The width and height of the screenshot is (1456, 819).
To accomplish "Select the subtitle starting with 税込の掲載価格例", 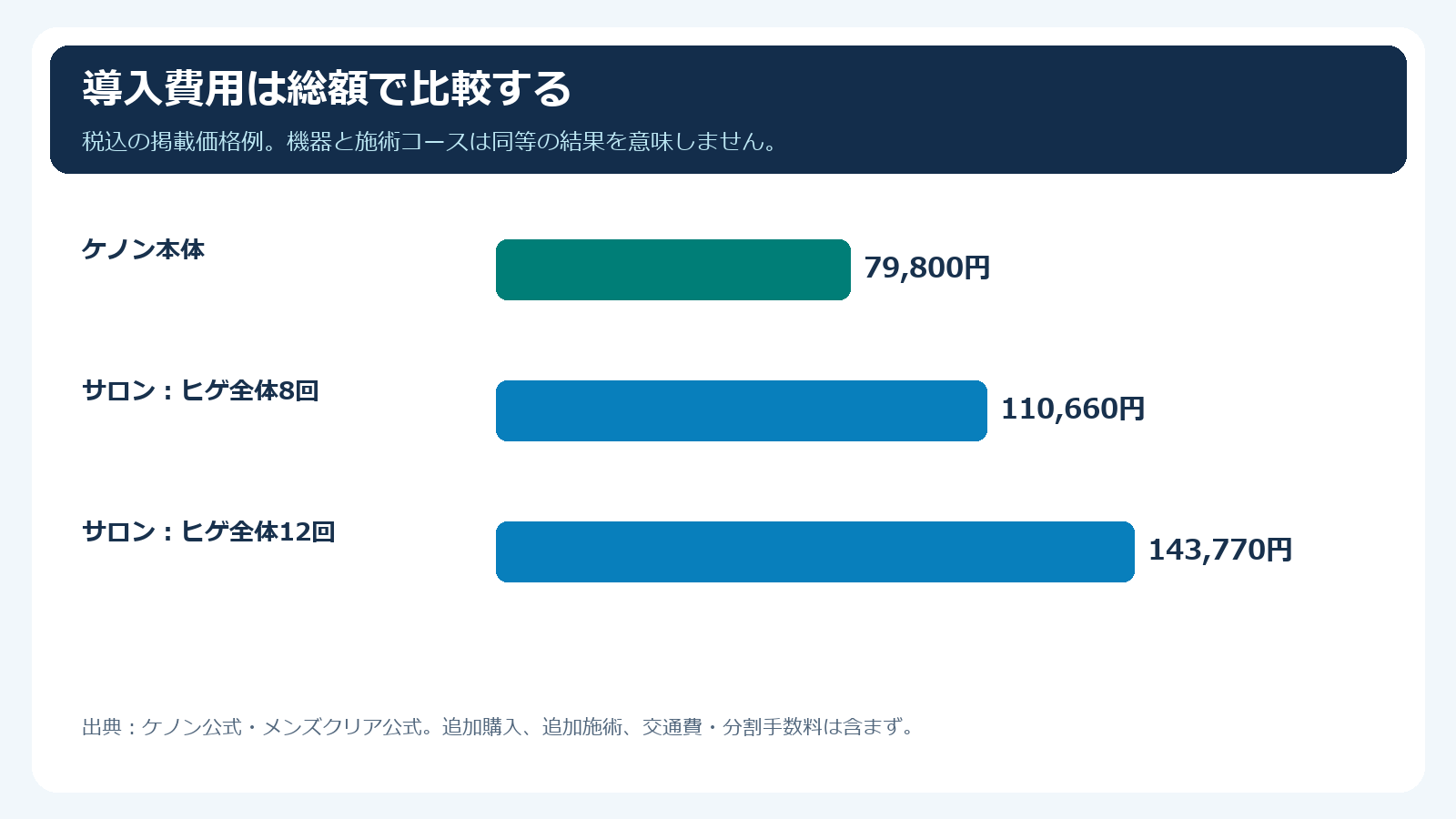I will [x=430, y=142].
